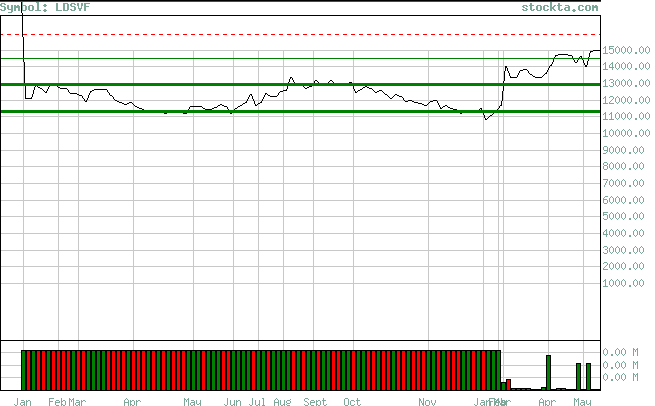
Task: Click the 14000.00 price axis label
Action: pos(626,66)
